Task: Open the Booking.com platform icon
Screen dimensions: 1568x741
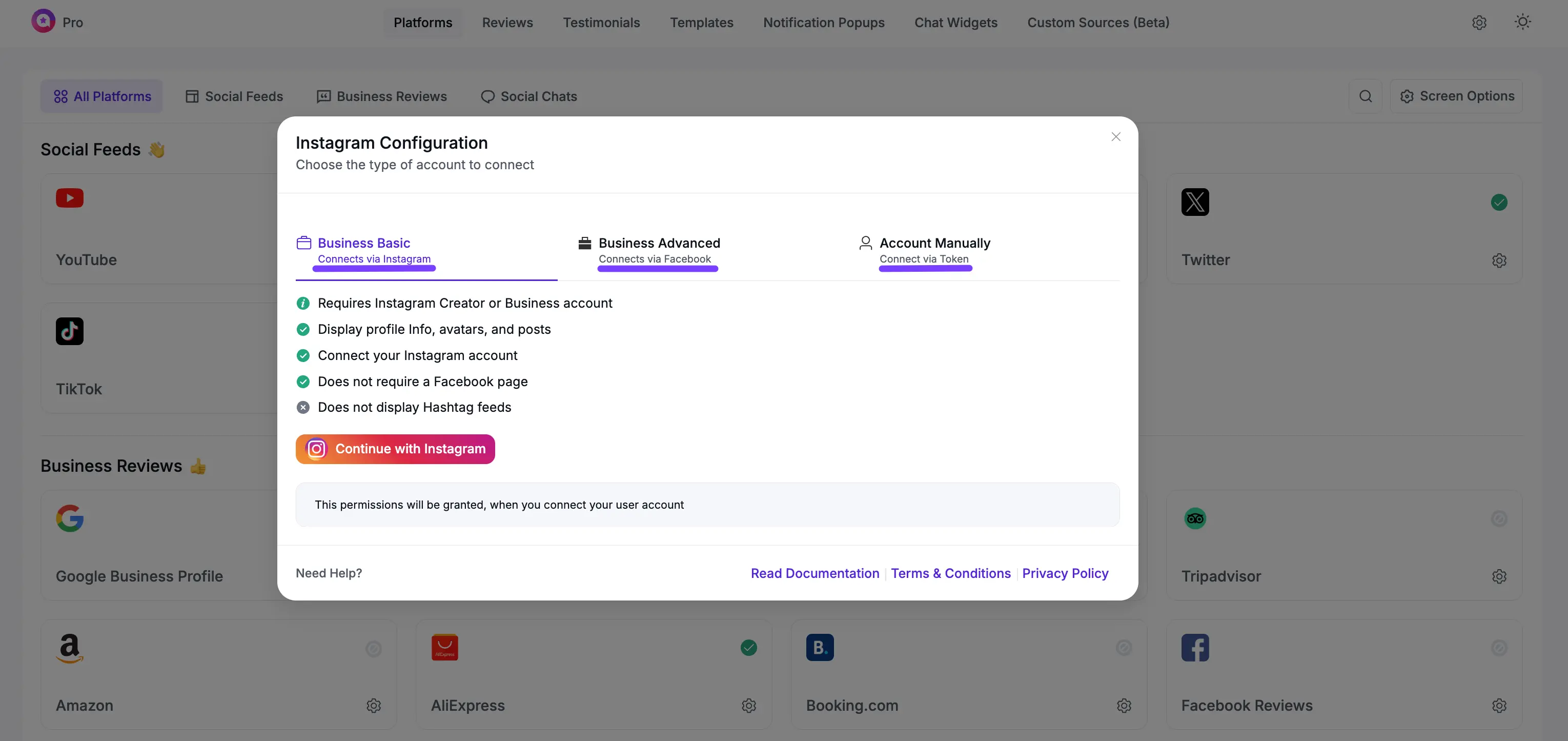Action: pyautogui.click(x=820, y=647)
